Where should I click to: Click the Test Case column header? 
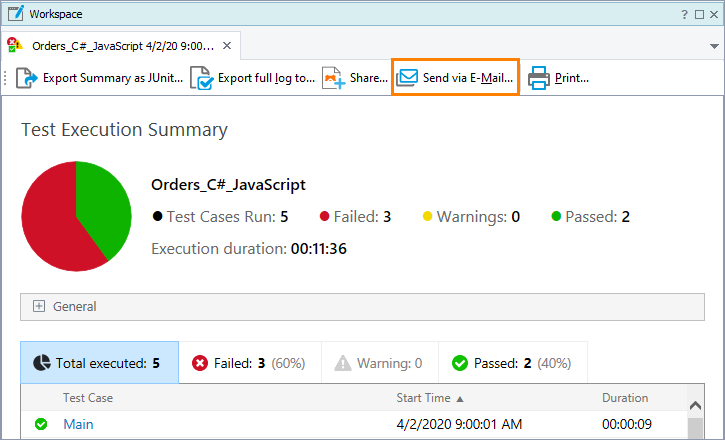[x=88, y=398]
